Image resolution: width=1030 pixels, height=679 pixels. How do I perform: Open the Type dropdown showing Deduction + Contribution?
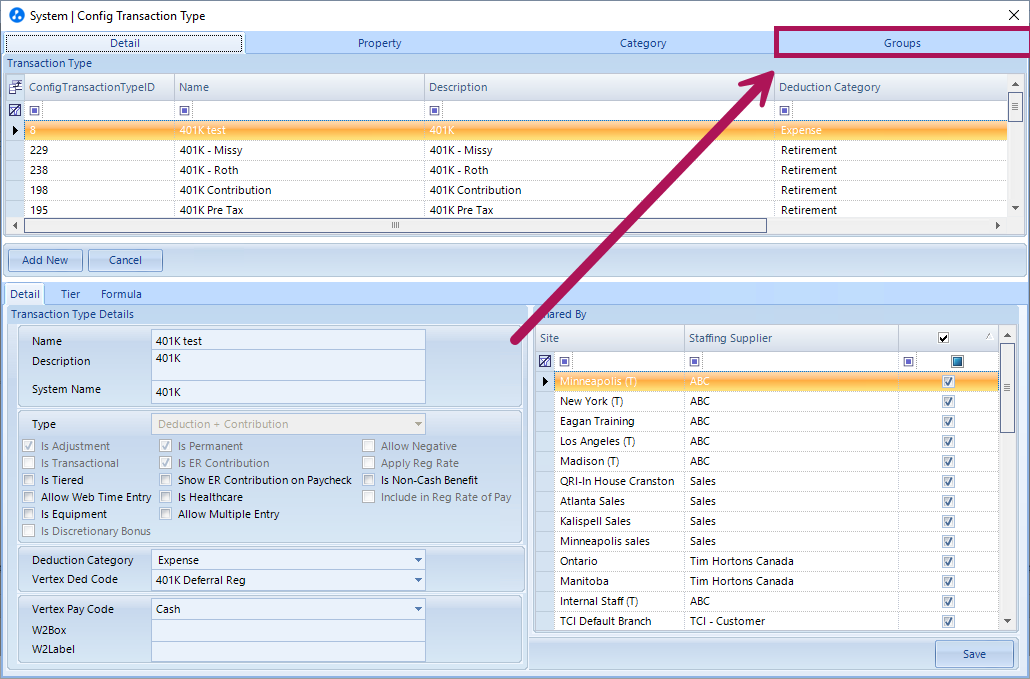point(418,424)
